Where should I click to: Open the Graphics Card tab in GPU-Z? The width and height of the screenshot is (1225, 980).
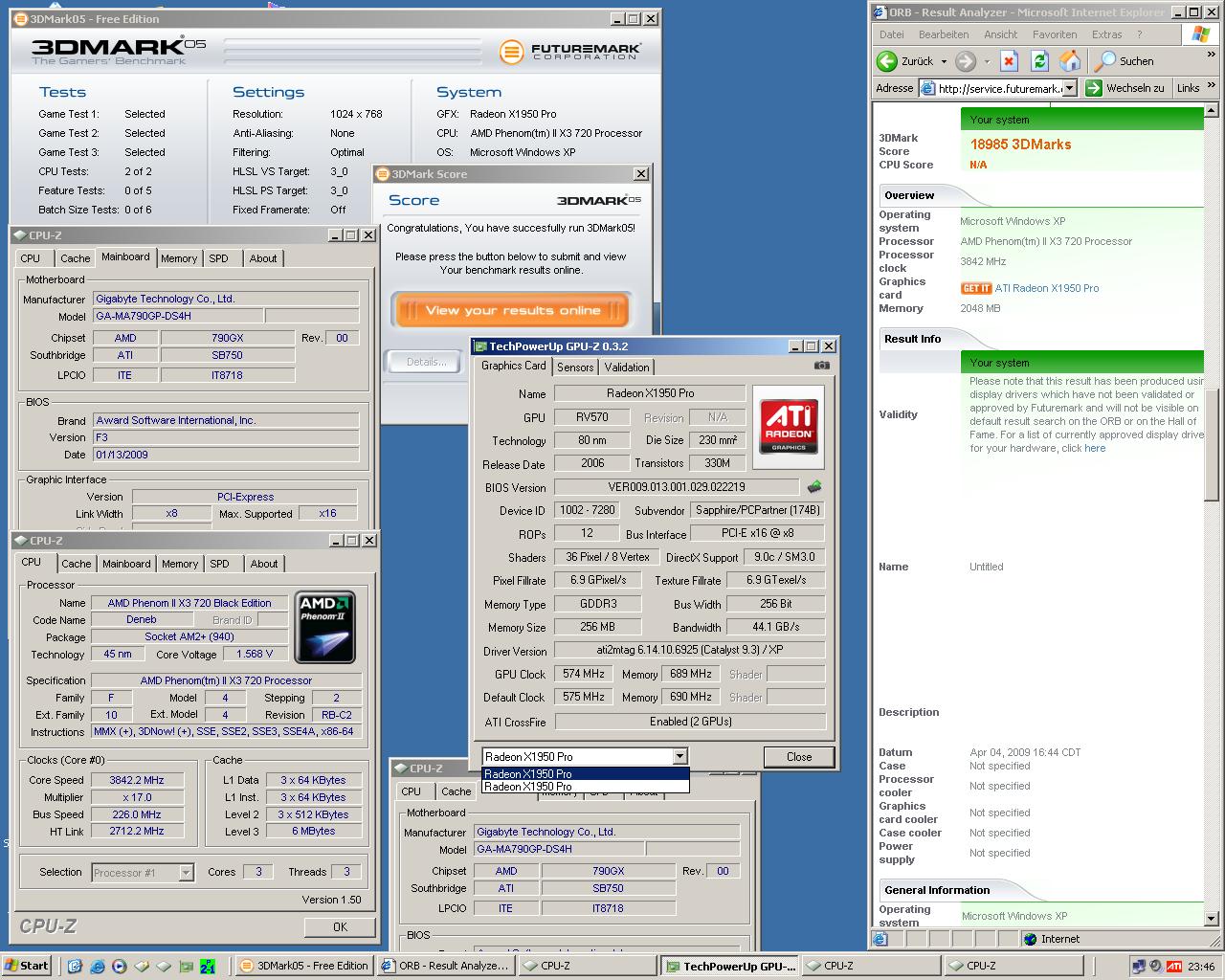point(514,366)
